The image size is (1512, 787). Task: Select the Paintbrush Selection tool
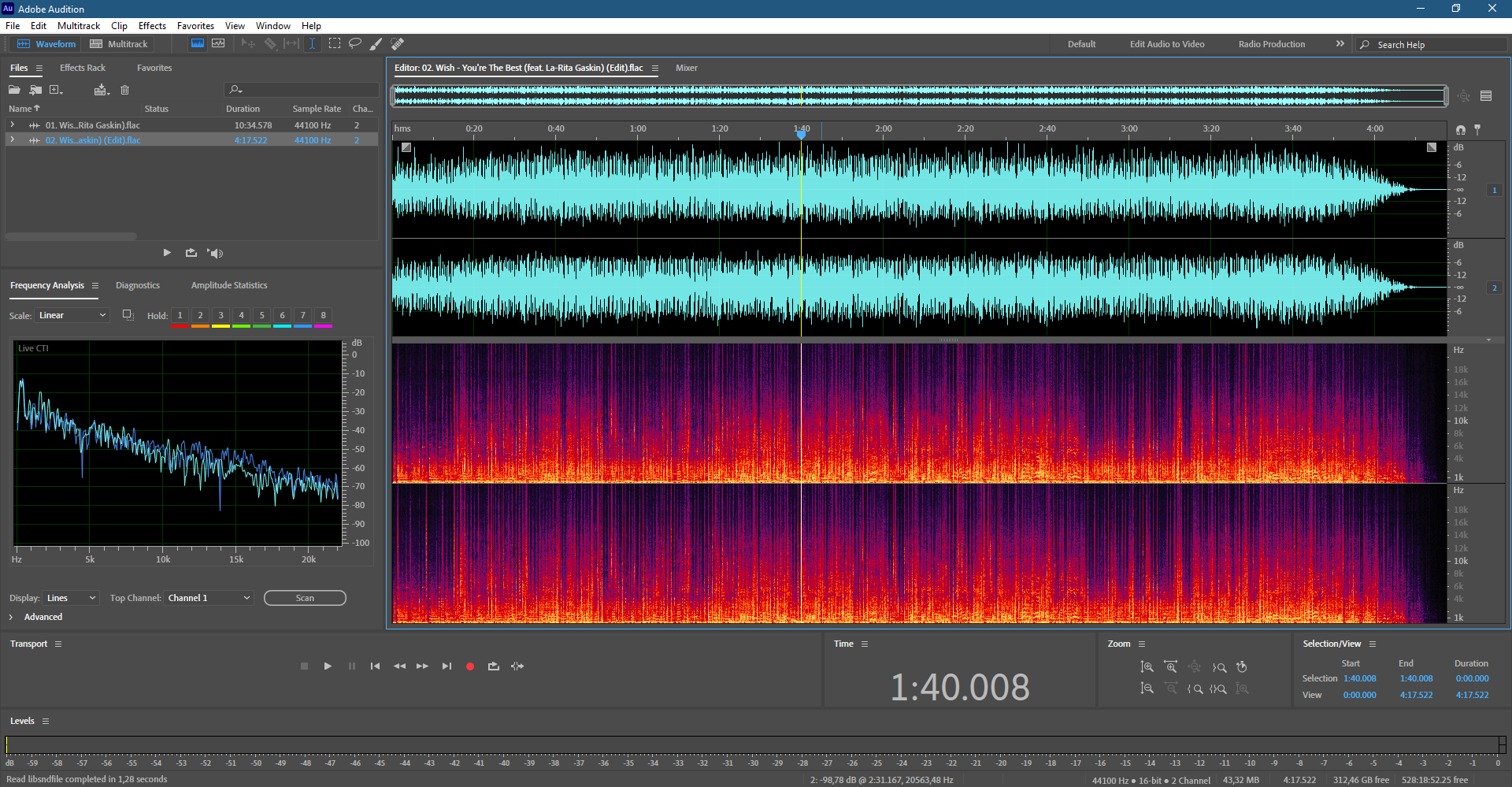point(376,44)
